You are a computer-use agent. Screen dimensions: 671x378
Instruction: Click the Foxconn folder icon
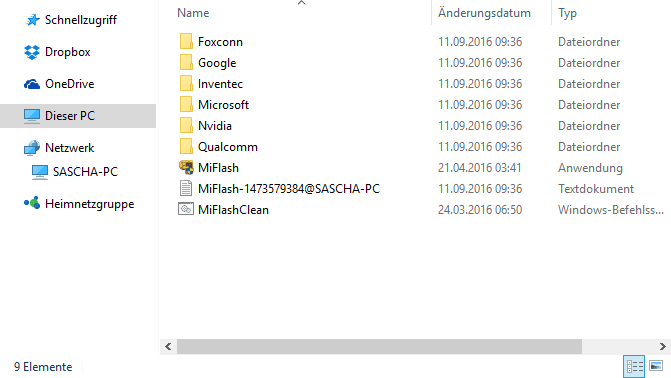(186, 42)
